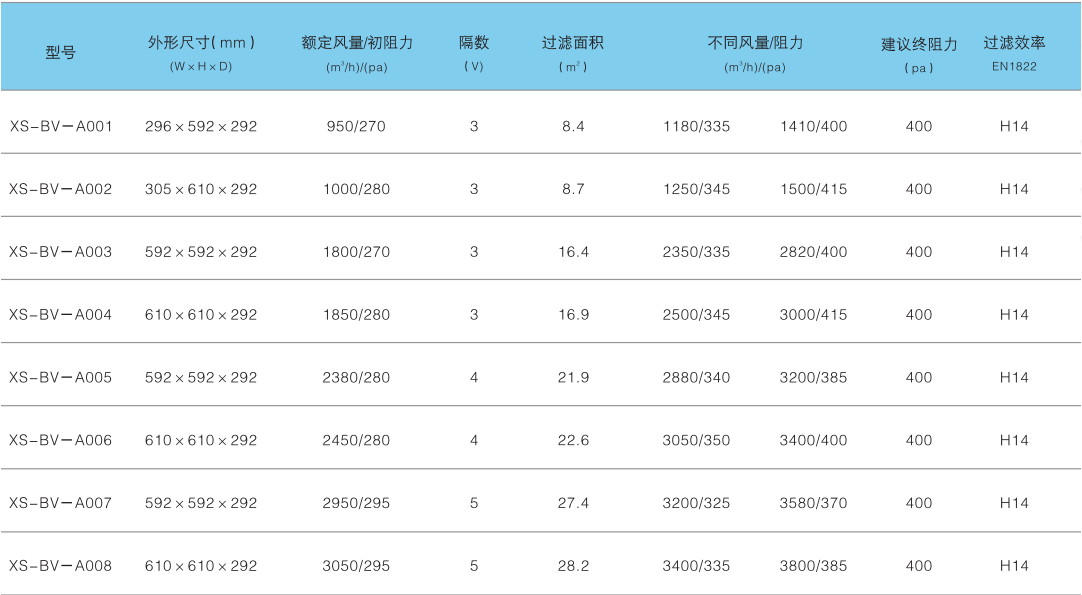1082x595 pixels.
Task: Click the 过滤面积 column header
Action: point(573,43)
